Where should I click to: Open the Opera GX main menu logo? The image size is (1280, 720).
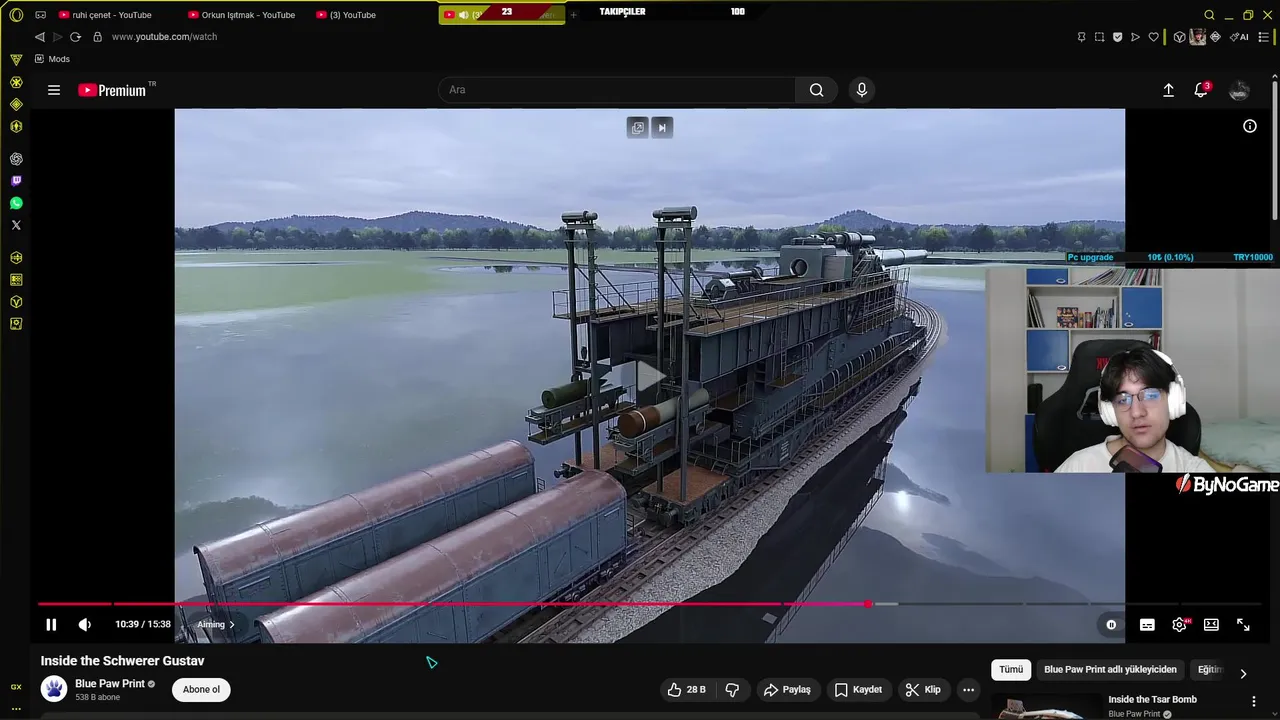(x=16, y=15)
